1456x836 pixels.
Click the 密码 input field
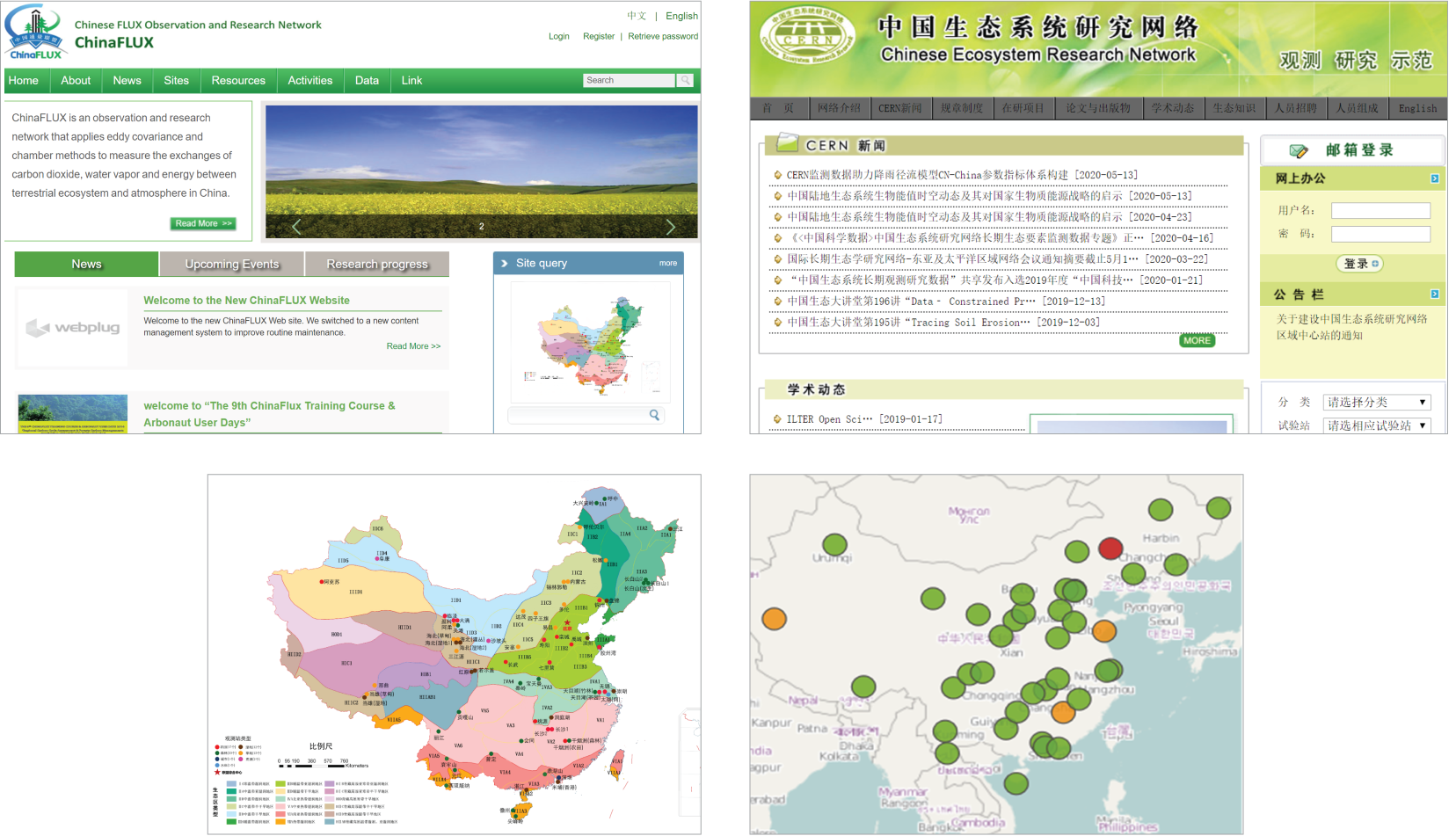click(1380, 235)
